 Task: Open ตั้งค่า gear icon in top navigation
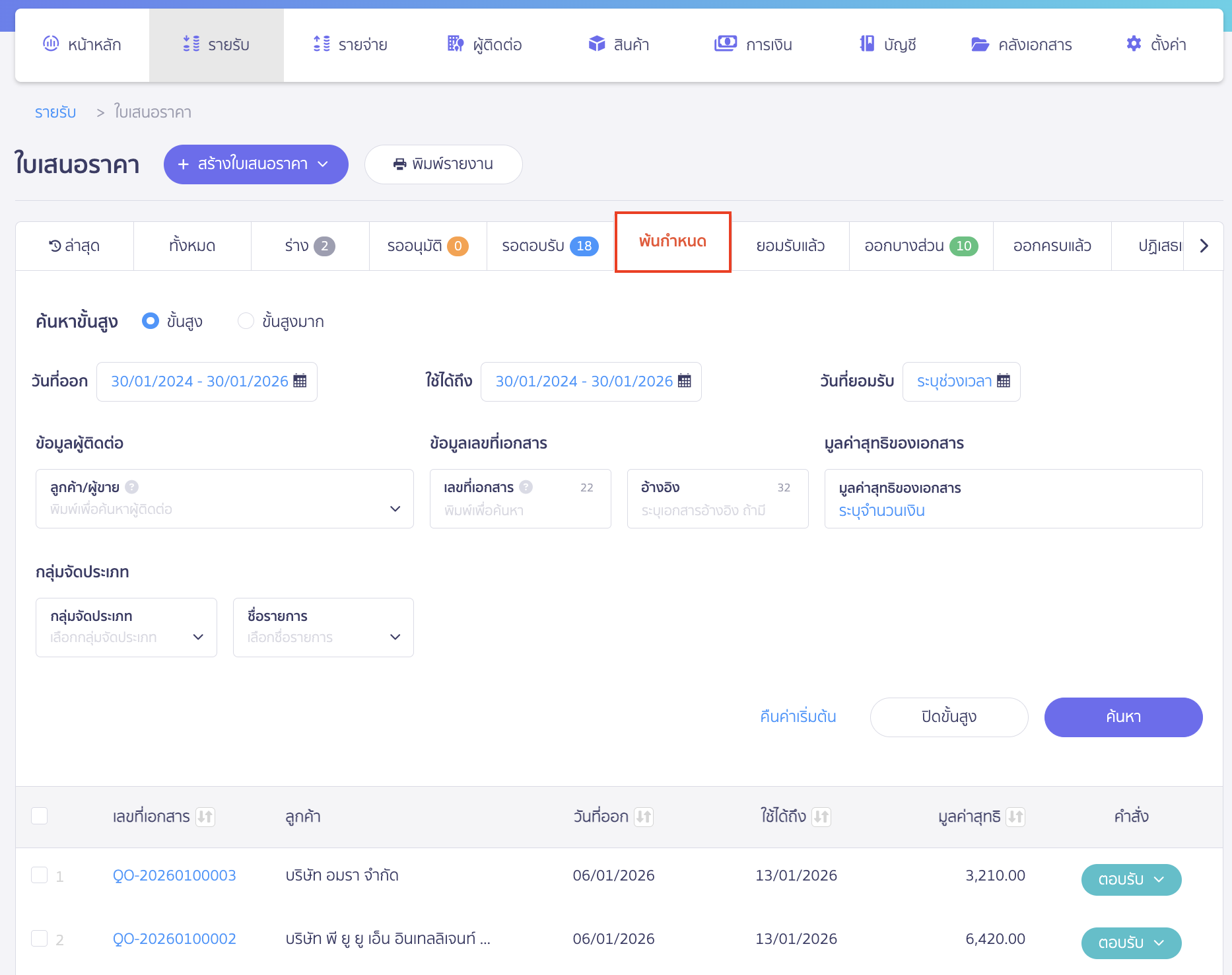click(1134, 44)
